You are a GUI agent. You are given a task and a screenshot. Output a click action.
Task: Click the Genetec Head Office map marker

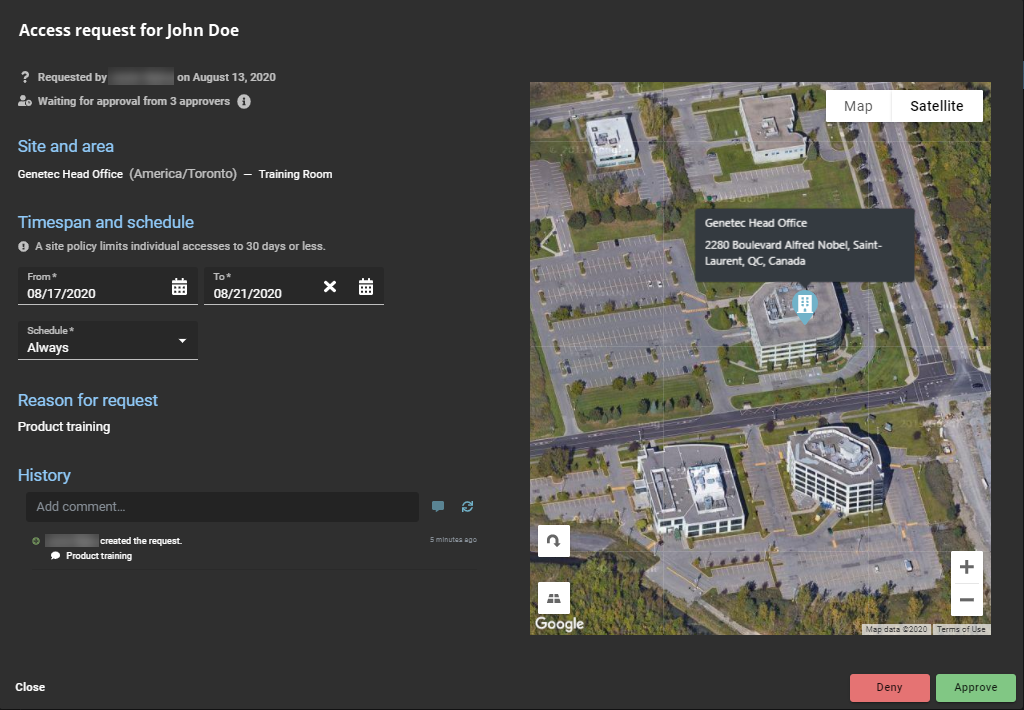[805, 306]
